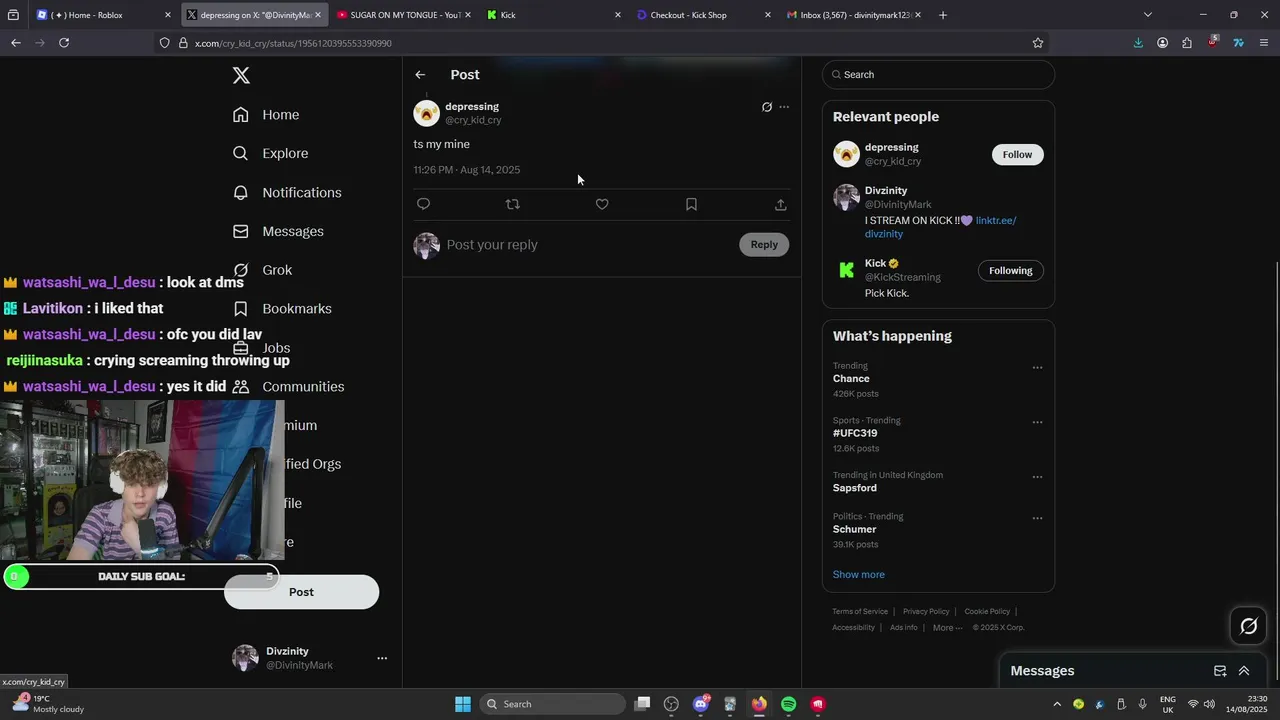Open Bookmarks in X sidebar
The height and width of the screenshot is (720, 1280).
(x=282, y=309)
